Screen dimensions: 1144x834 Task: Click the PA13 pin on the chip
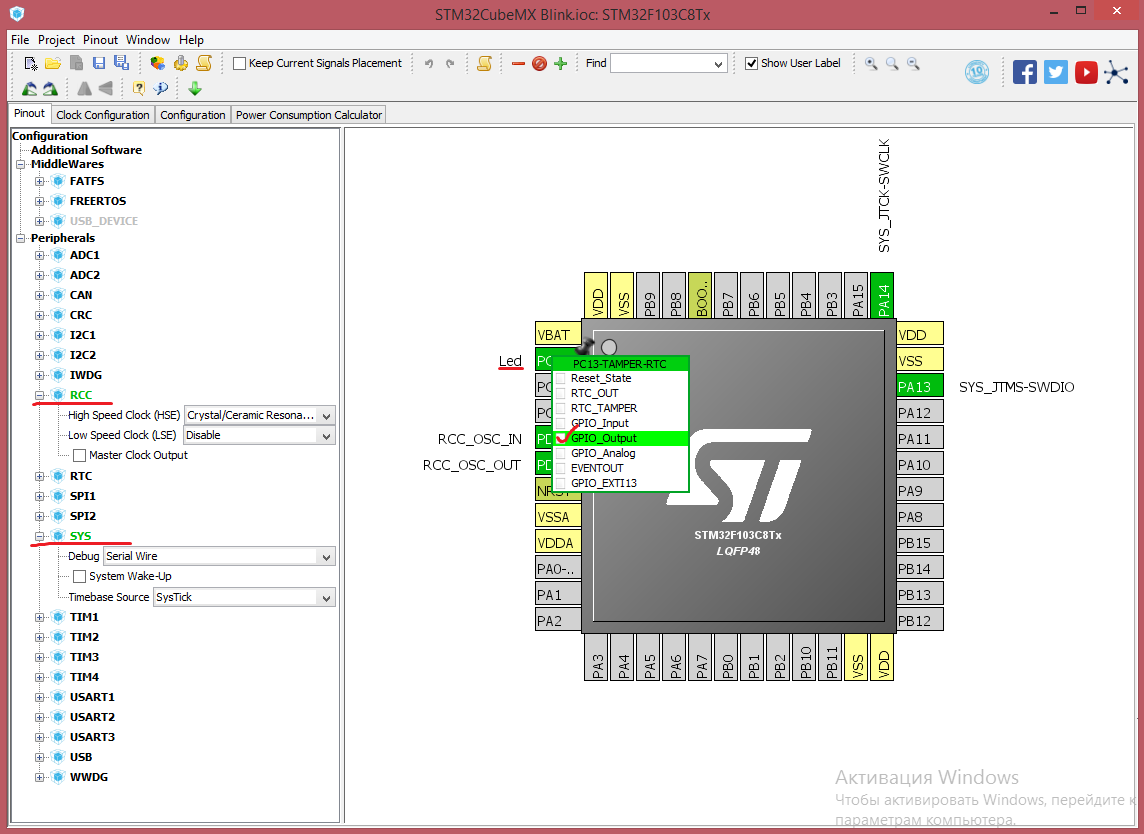(x=919, y=387)
